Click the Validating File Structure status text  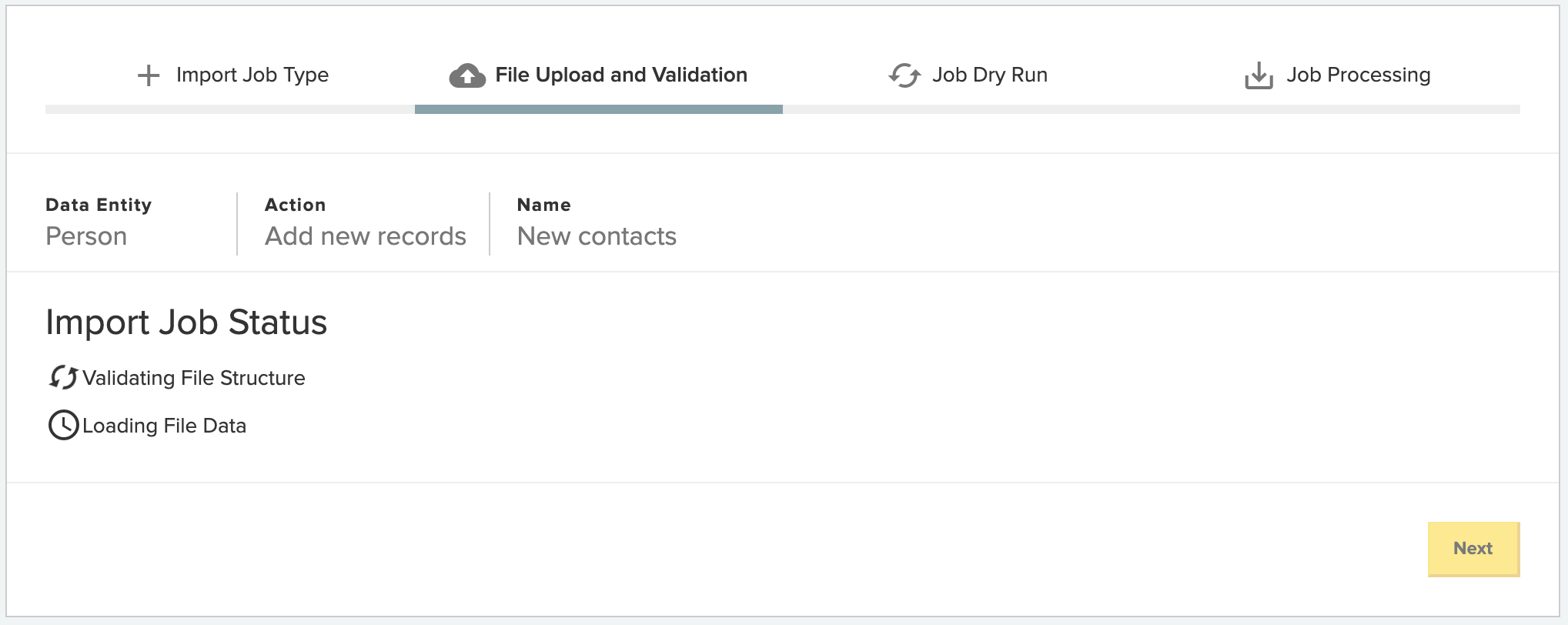pyautogui.click(x=194, y=378)
